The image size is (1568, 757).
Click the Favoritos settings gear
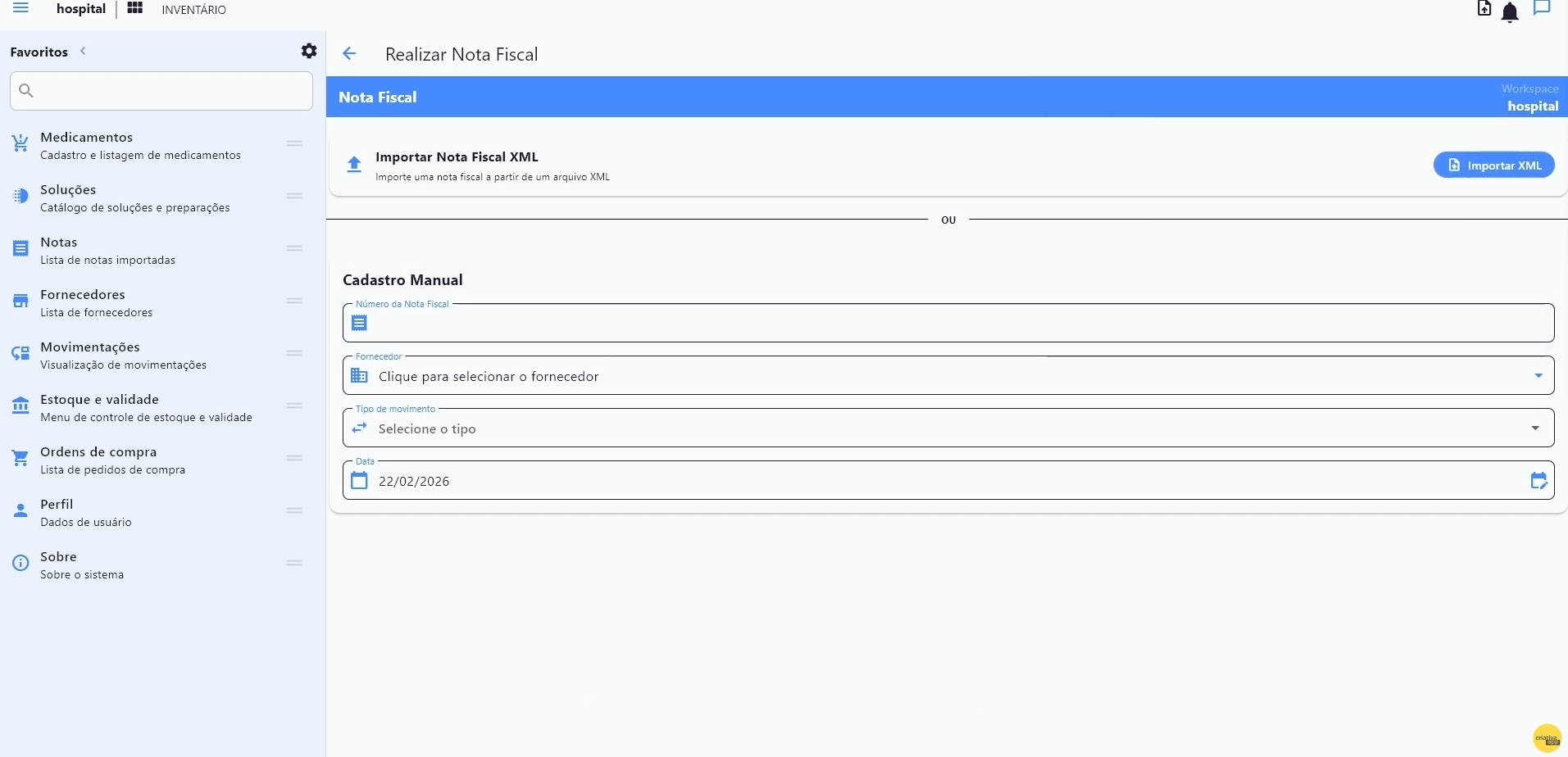click(x=309, y=52)
